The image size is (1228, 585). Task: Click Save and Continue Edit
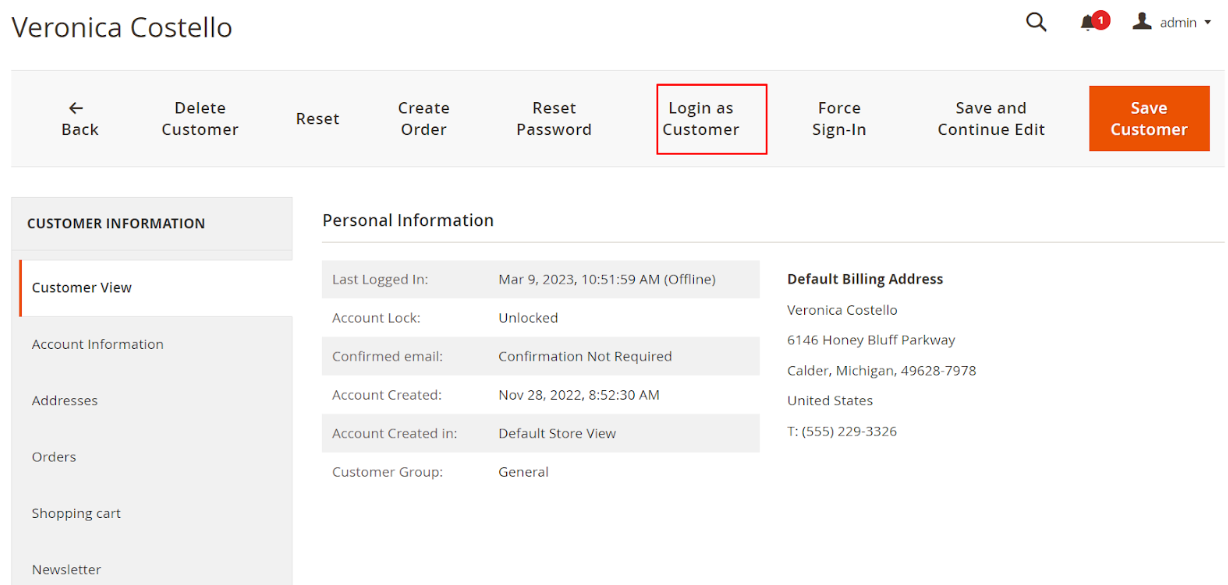(x=990, y=119)
